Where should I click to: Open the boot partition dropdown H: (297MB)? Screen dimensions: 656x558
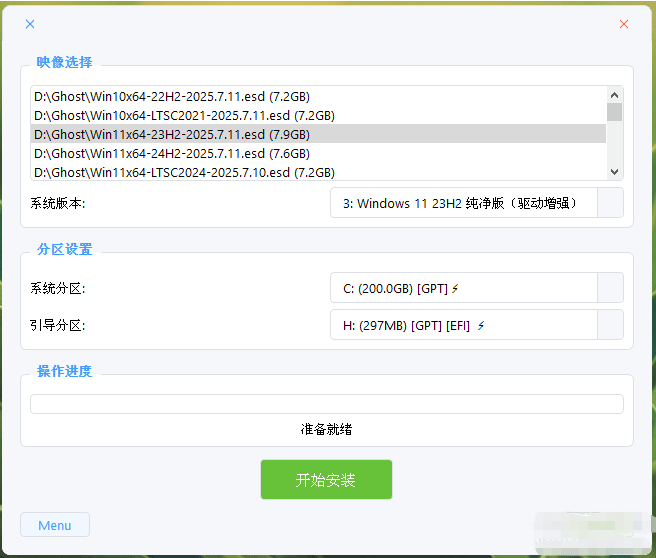477,325
